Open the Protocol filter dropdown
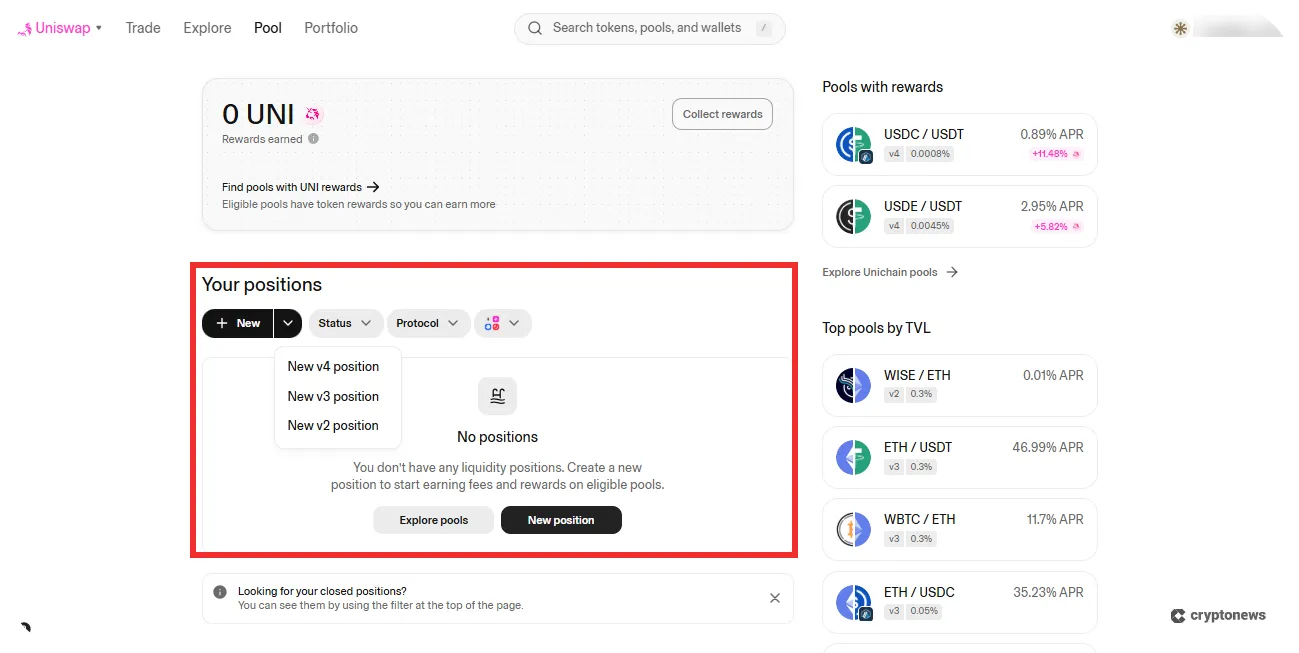1299x653 pixels. pos(428,322)
